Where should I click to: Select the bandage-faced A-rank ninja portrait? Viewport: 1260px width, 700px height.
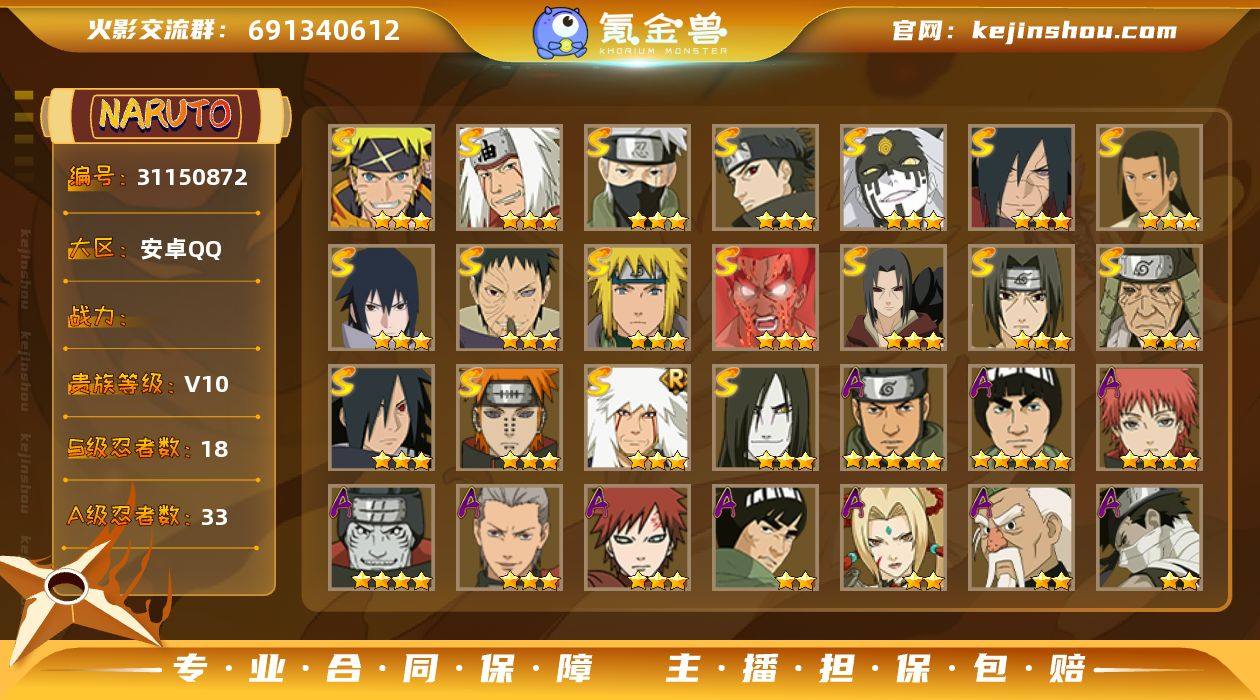[1149, 537]
